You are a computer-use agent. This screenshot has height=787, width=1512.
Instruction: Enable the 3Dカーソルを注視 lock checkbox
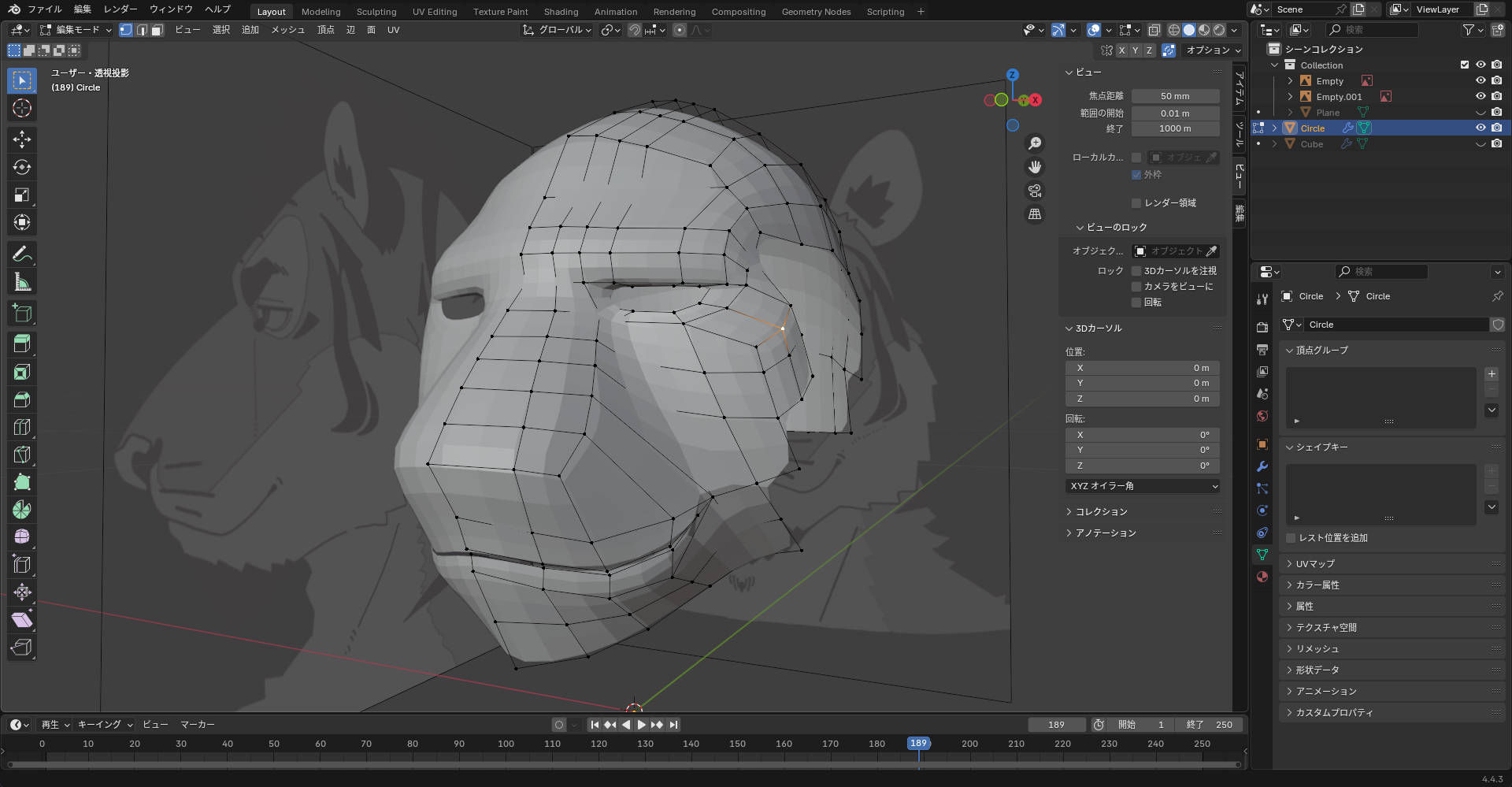click(1136, 271)
